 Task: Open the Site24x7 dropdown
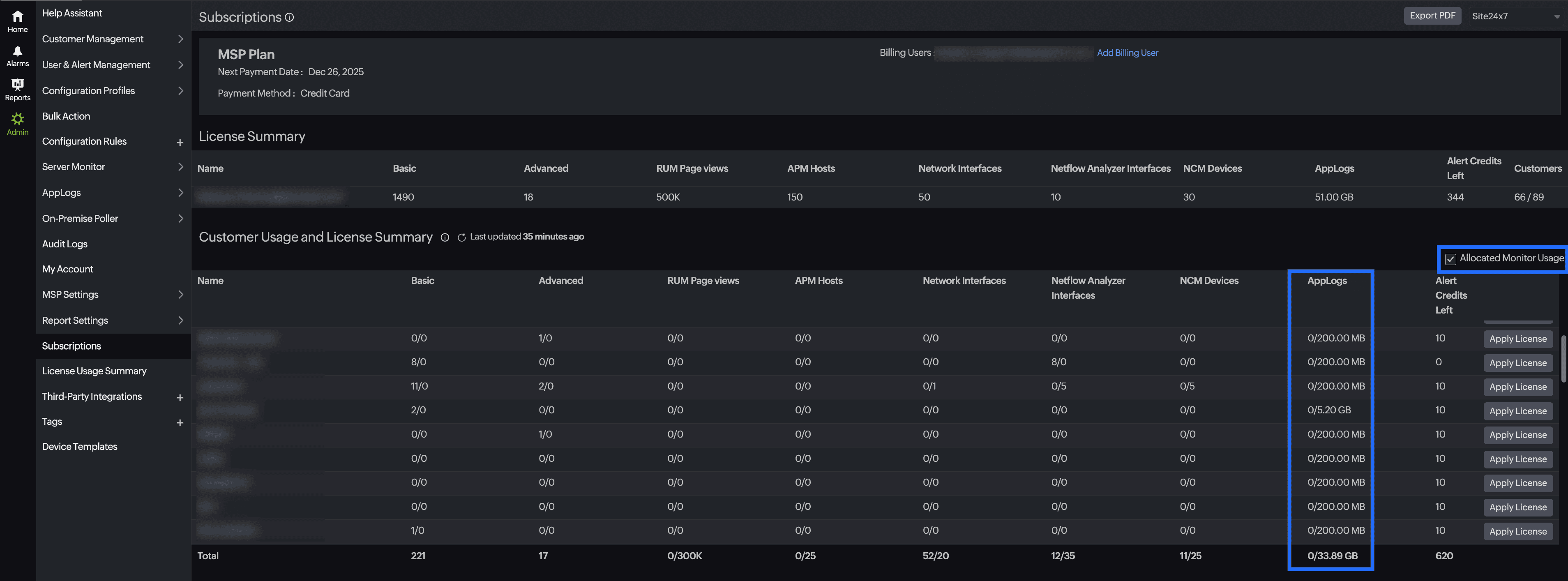[x=1515, y=16]
